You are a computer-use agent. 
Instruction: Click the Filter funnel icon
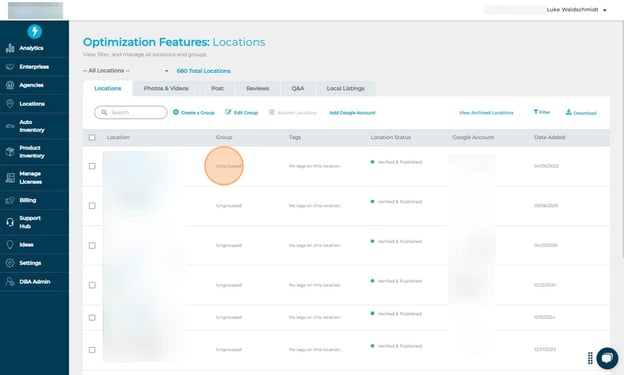pyautogui.click(x=536, y=112)
